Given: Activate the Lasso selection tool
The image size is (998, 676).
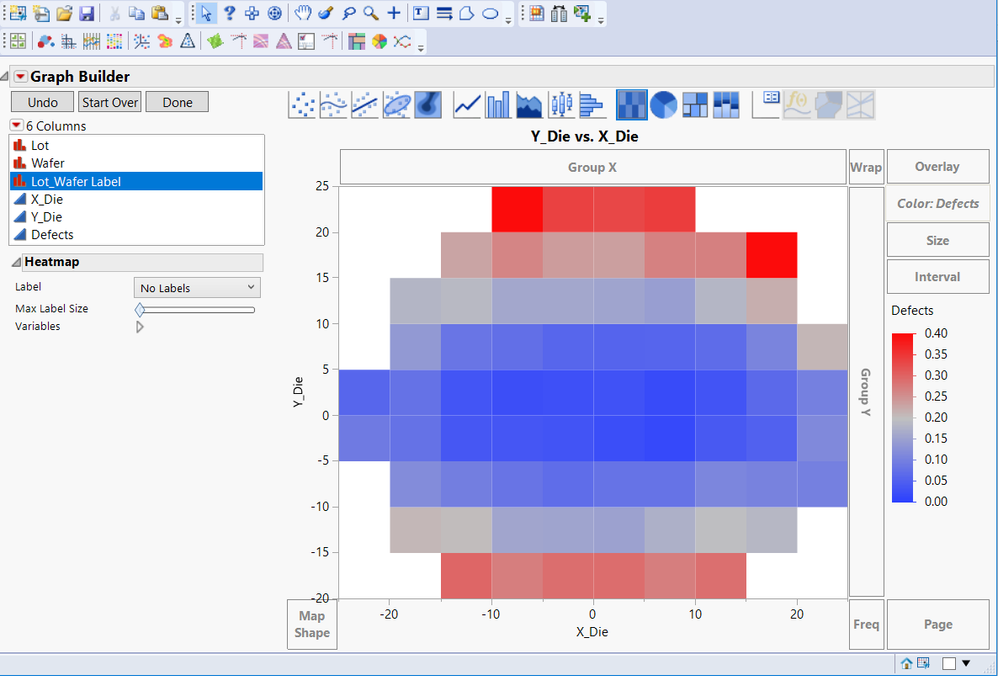Looking at the screenshot, I should tap(349, 13).
